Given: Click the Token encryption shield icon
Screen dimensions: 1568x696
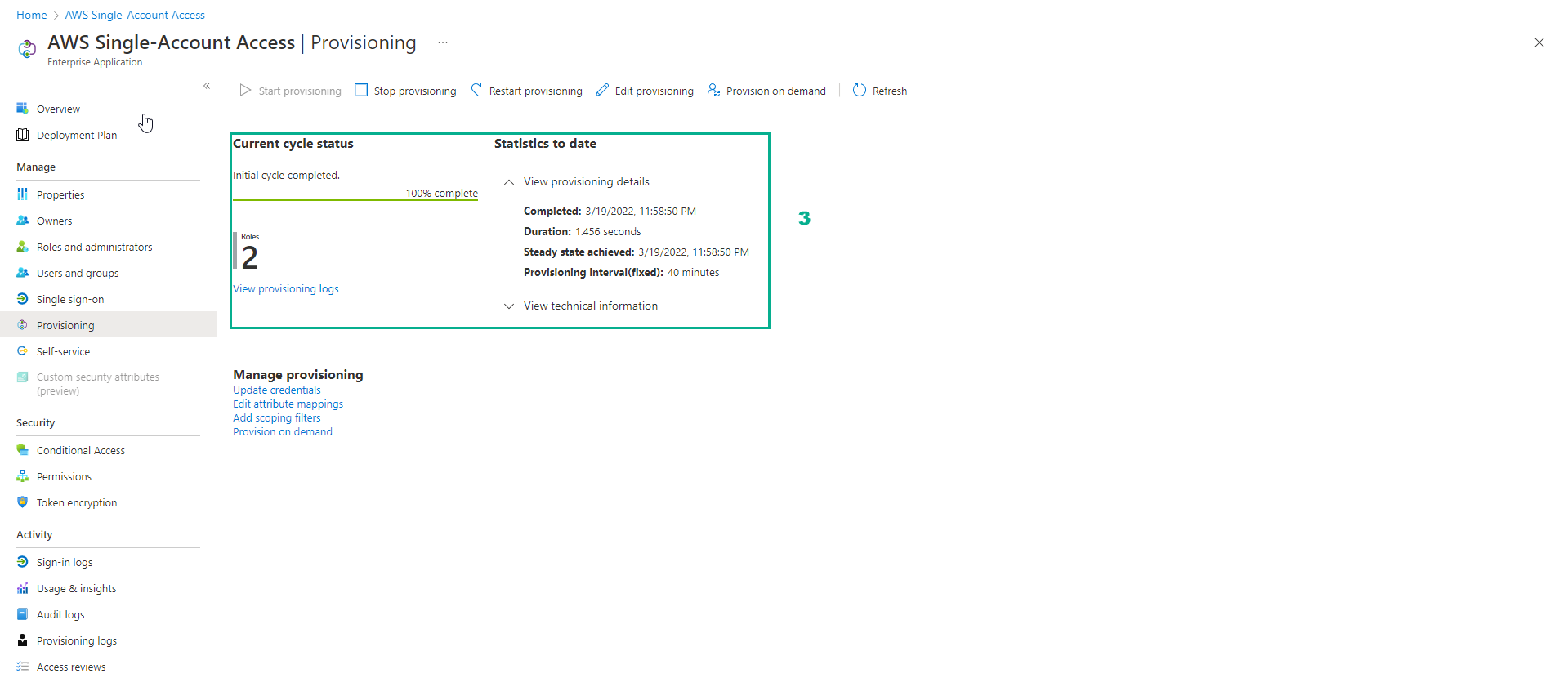Looking at the screenshot, I should click(x=22, y=502).
